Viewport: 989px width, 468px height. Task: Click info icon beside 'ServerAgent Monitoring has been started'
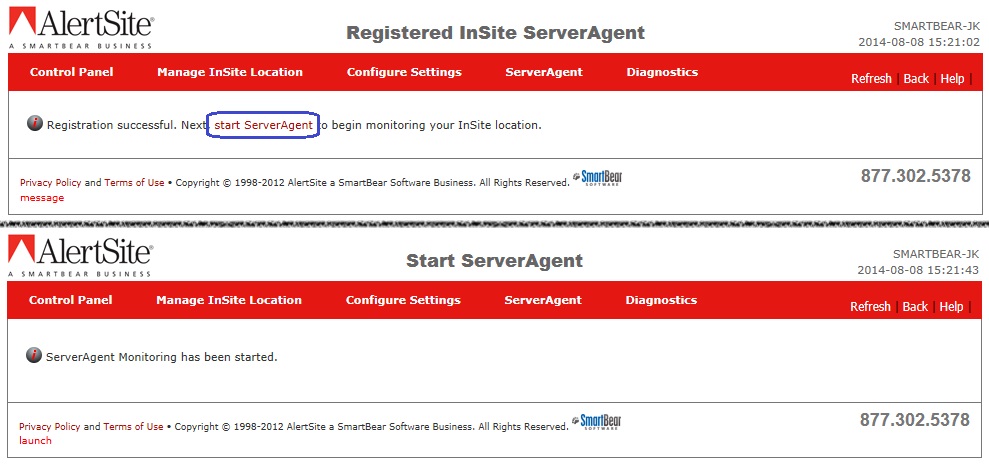pyautogui.click(x=34, y=355)
